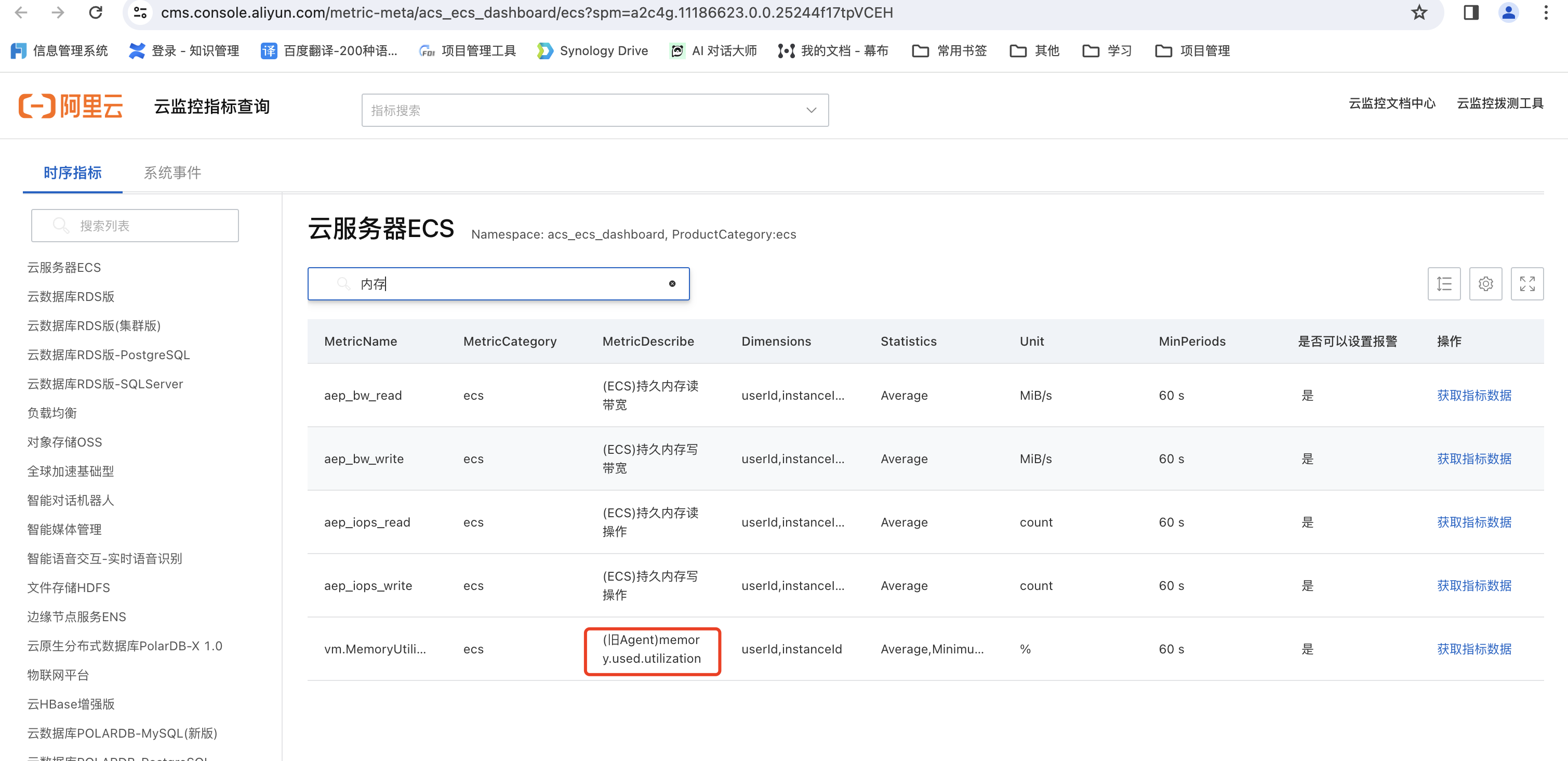This screenshot has width=1568, height=761.
Task: Expand 学习 bookmark folder
Action: point(1107,50)
